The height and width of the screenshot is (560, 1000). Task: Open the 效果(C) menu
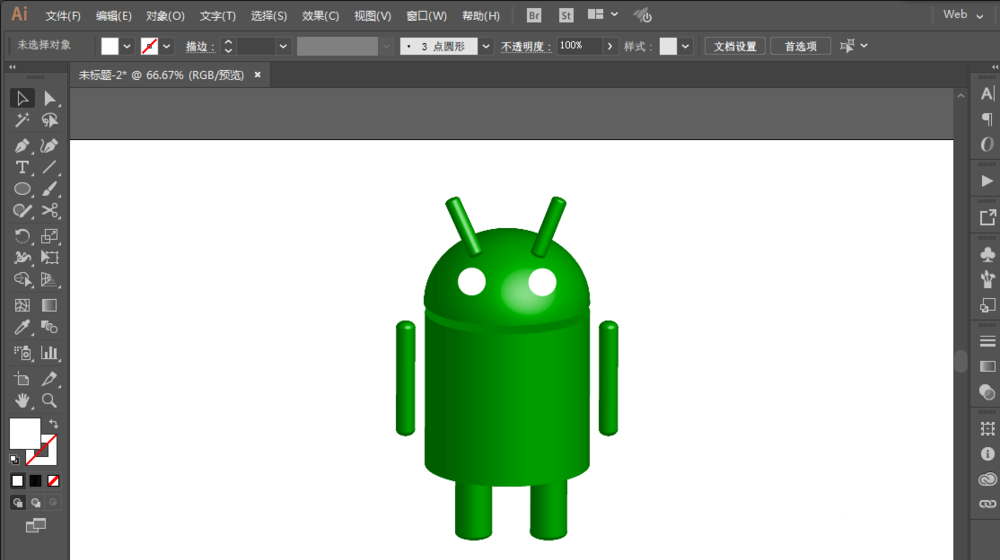[320, 16]
